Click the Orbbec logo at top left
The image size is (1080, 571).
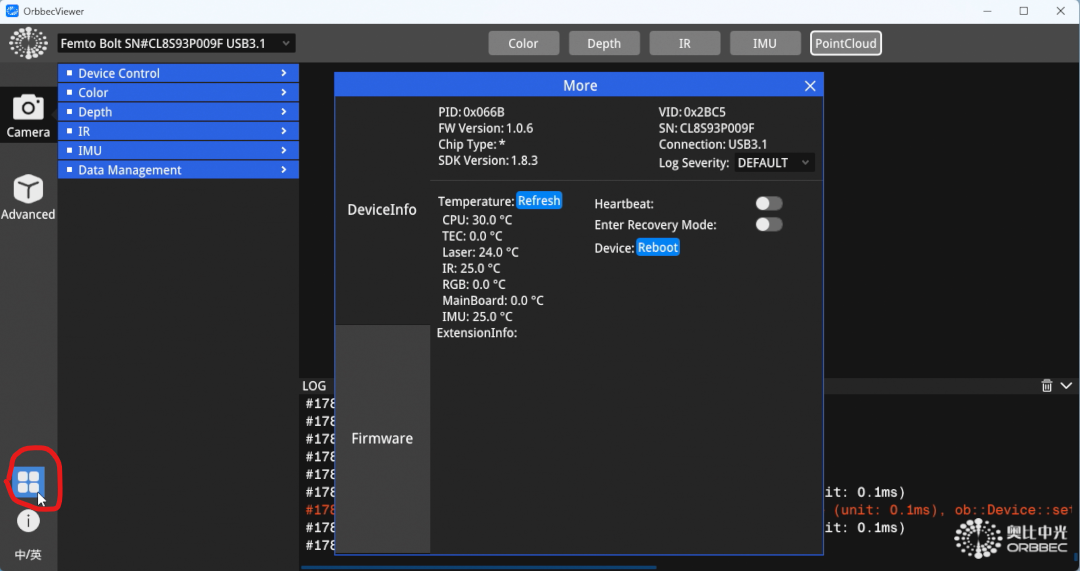[28, 44]
